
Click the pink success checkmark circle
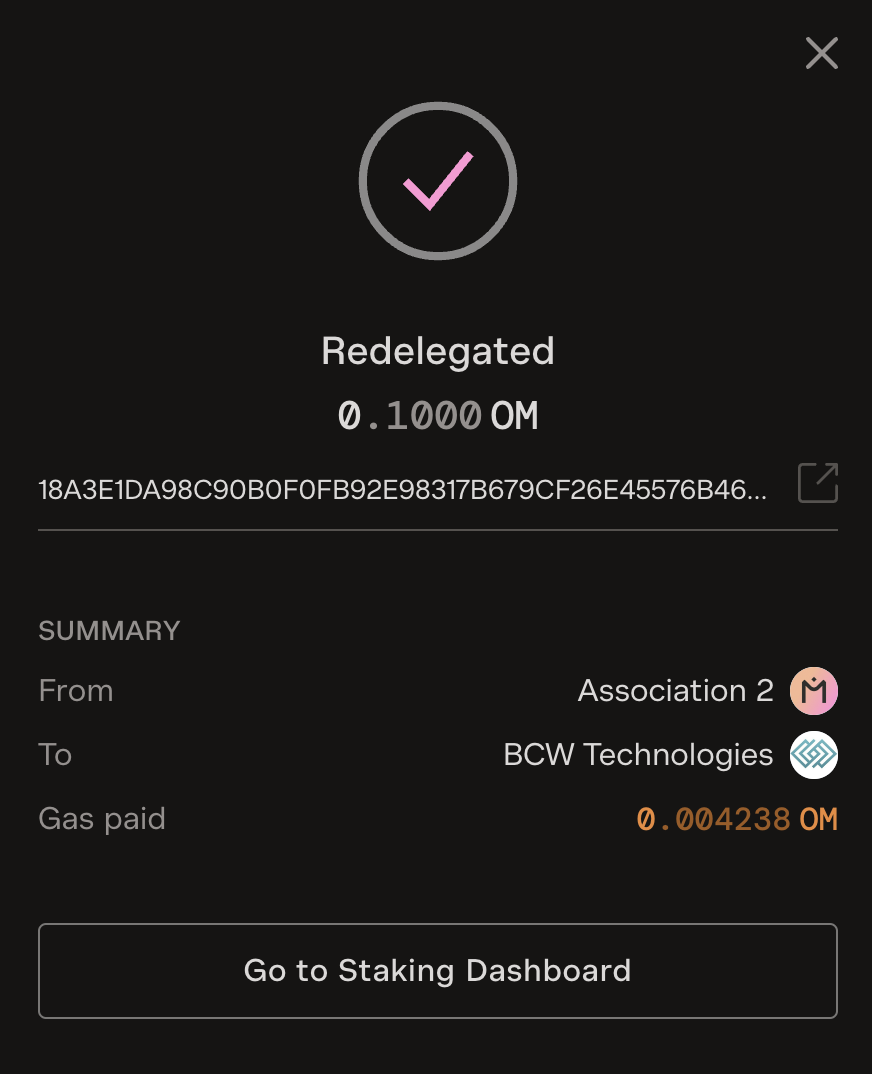437,181
